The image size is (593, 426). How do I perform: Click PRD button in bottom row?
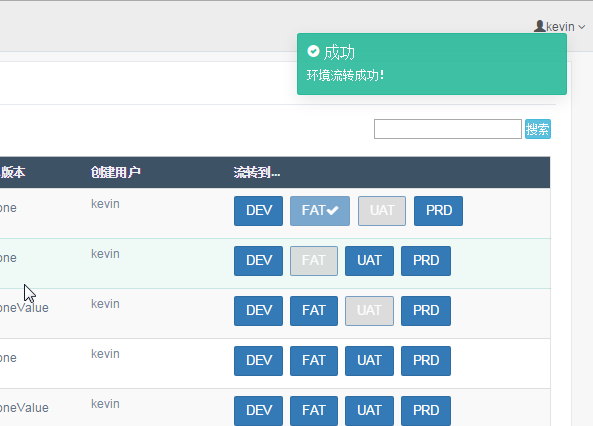click(x=426, y=410)
